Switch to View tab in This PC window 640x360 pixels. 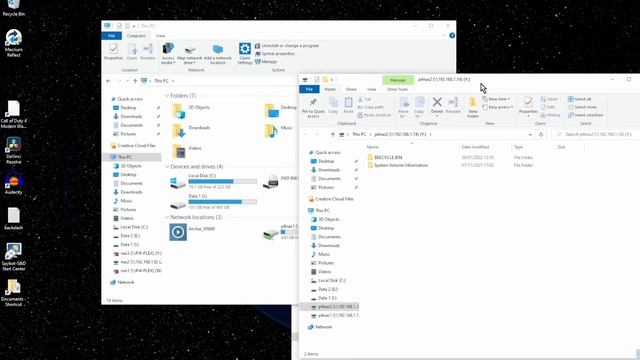coord(160,36)
